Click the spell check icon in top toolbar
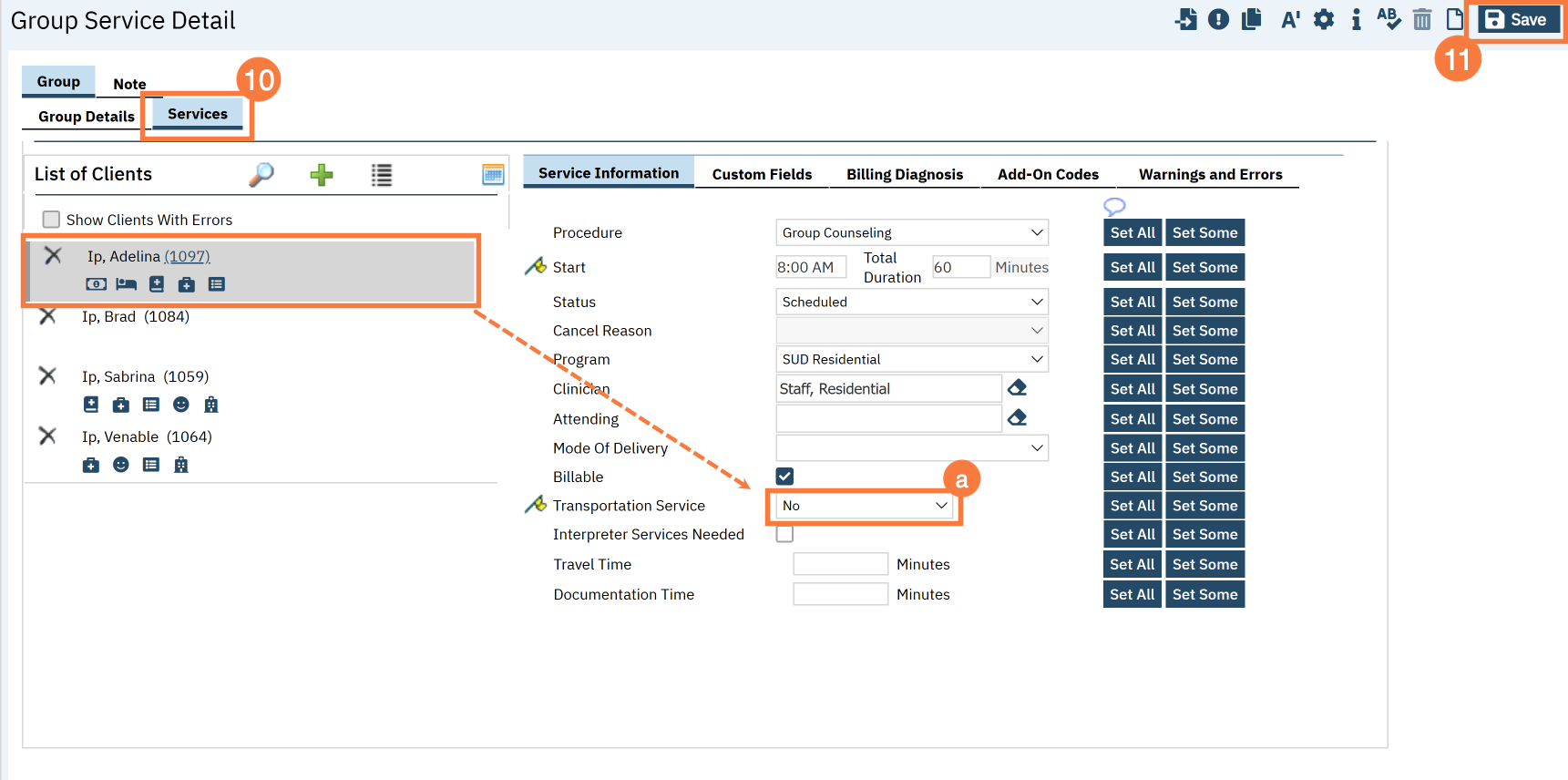Image resolution: width=1568 pixels, height=780 pixels. pyautogui.click(x=1389, y=19)
